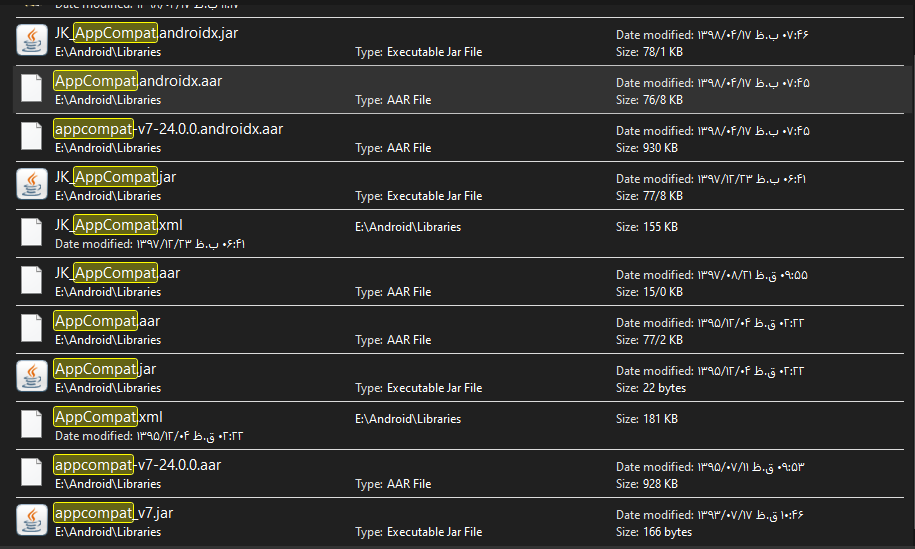915x549 pixels.
Task: Select the document icon for the 181 KB AppCompat.xml
Action: 32,424
